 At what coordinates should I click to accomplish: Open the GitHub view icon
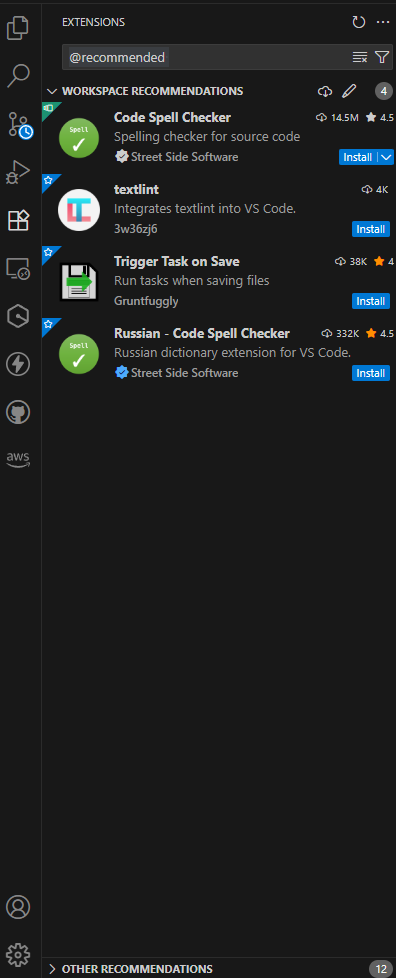[18, 412]
